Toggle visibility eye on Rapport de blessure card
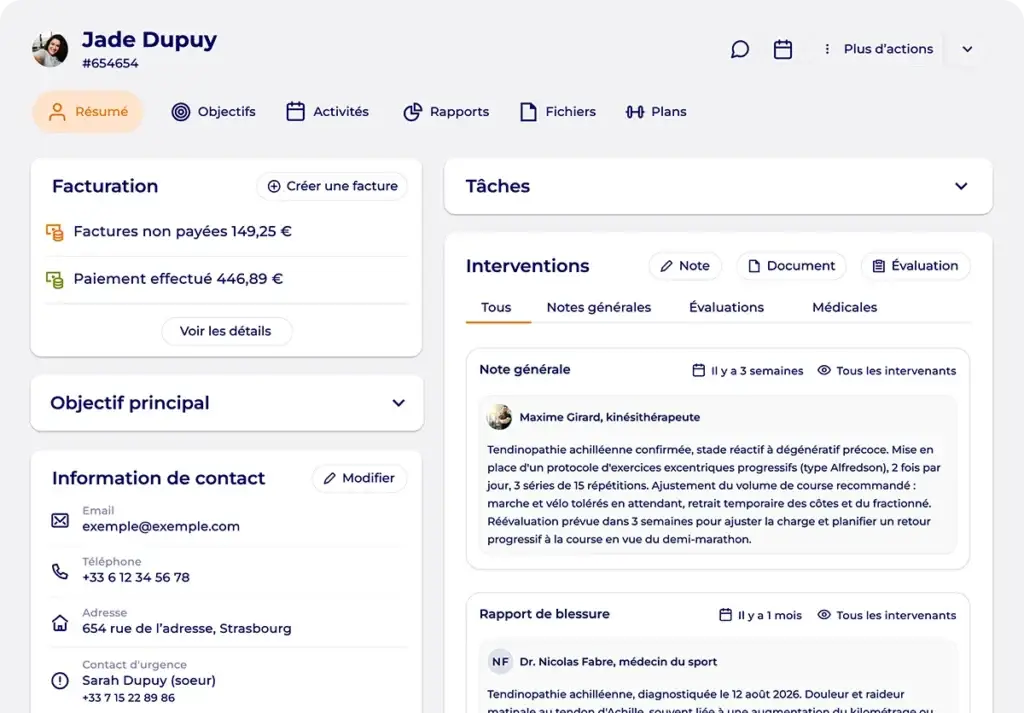 [x=824, y=614]
